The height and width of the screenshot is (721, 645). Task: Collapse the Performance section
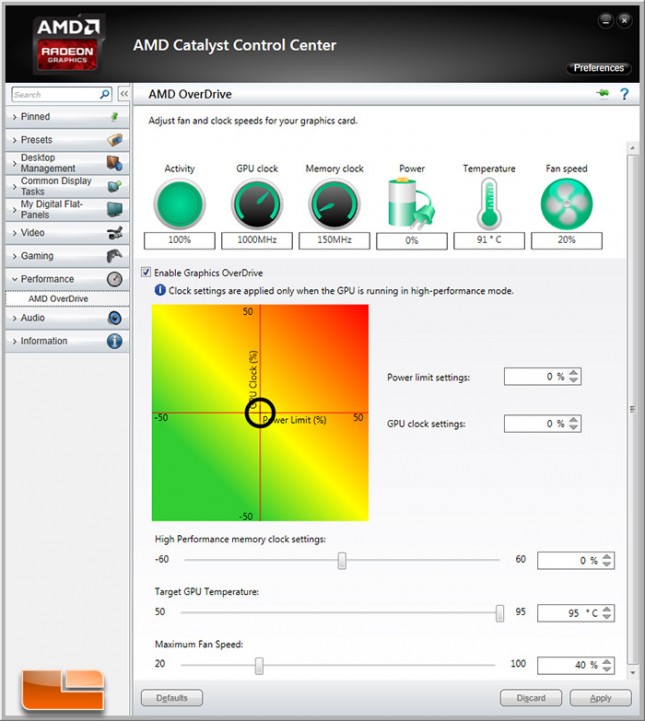(x=67, y=279)
